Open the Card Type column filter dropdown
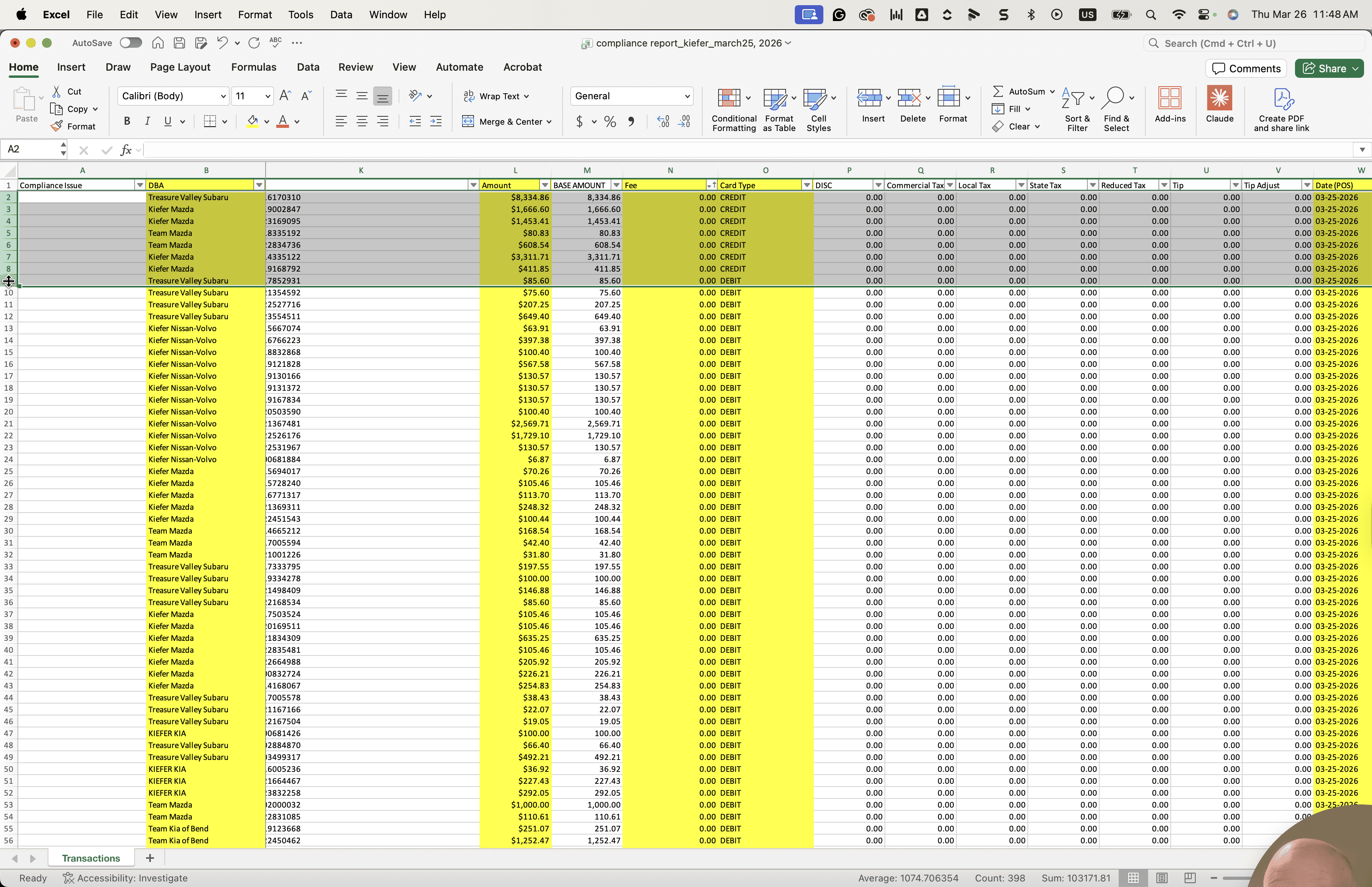 pyautogui.click(x=806, y=185)
